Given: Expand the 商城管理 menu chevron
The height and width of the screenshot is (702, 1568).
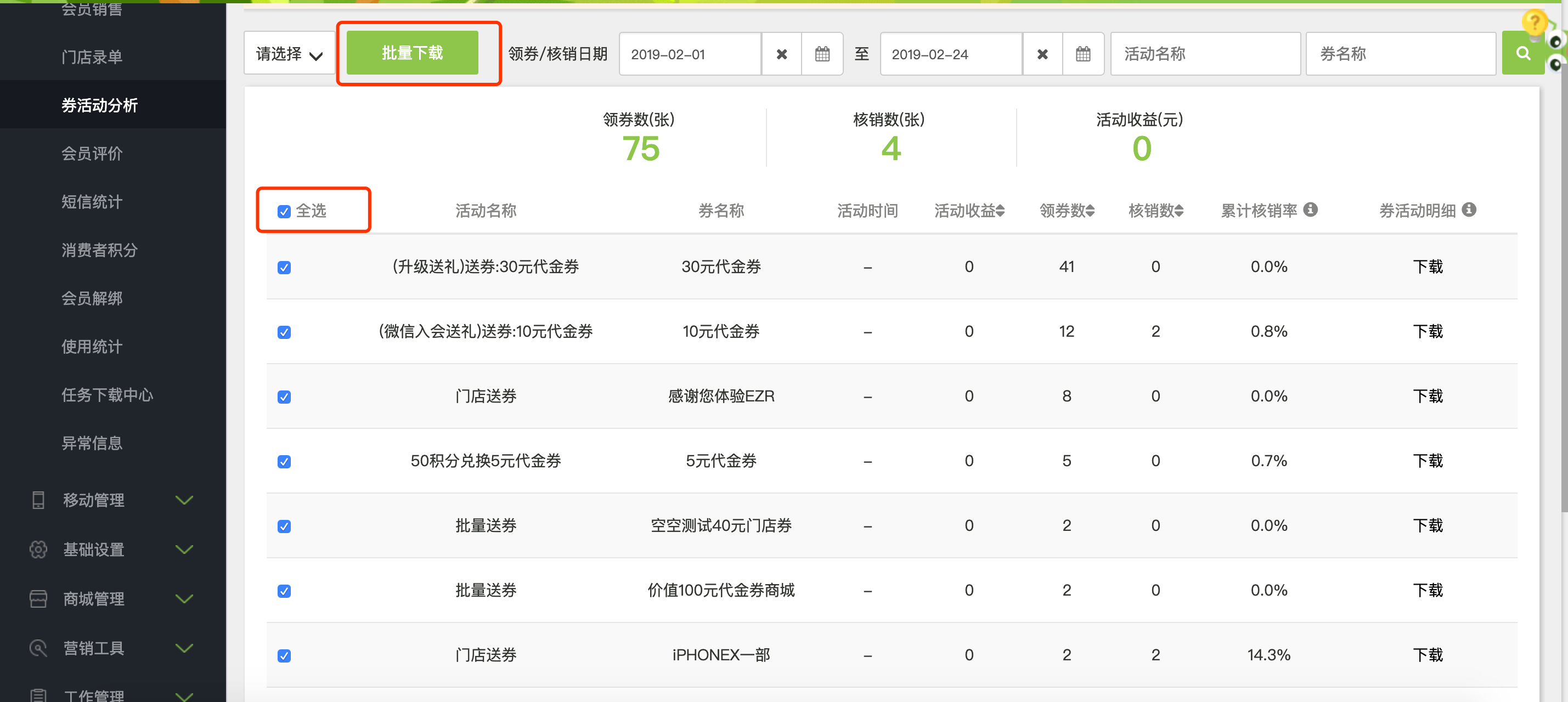Looking at the screenshot, I should 184,598.
